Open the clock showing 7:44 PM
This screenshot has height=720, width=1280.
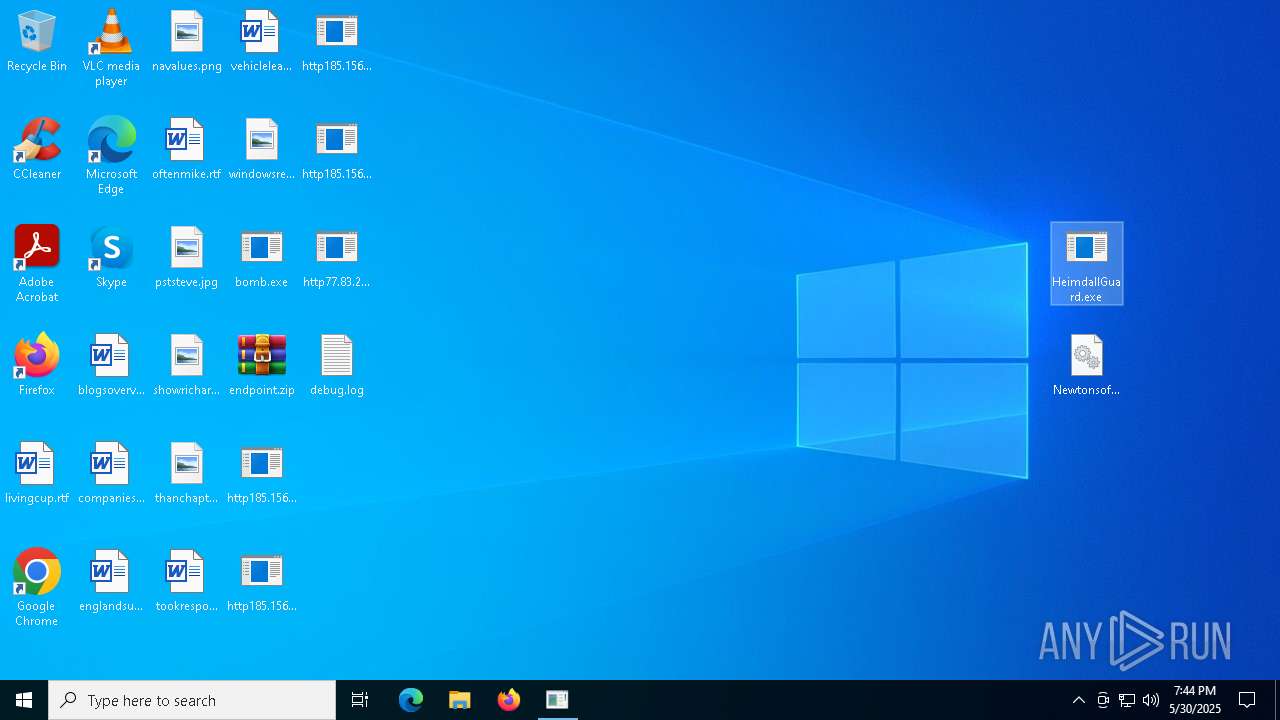pyautogui.click(x=1195, y=700)
